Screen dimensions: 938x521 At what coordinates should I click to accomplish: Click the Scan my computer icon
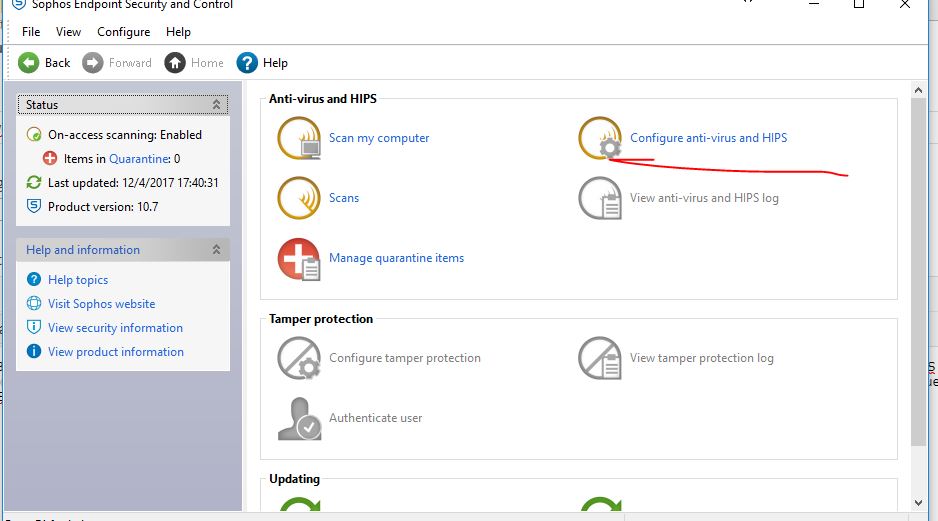click(299, 138)
